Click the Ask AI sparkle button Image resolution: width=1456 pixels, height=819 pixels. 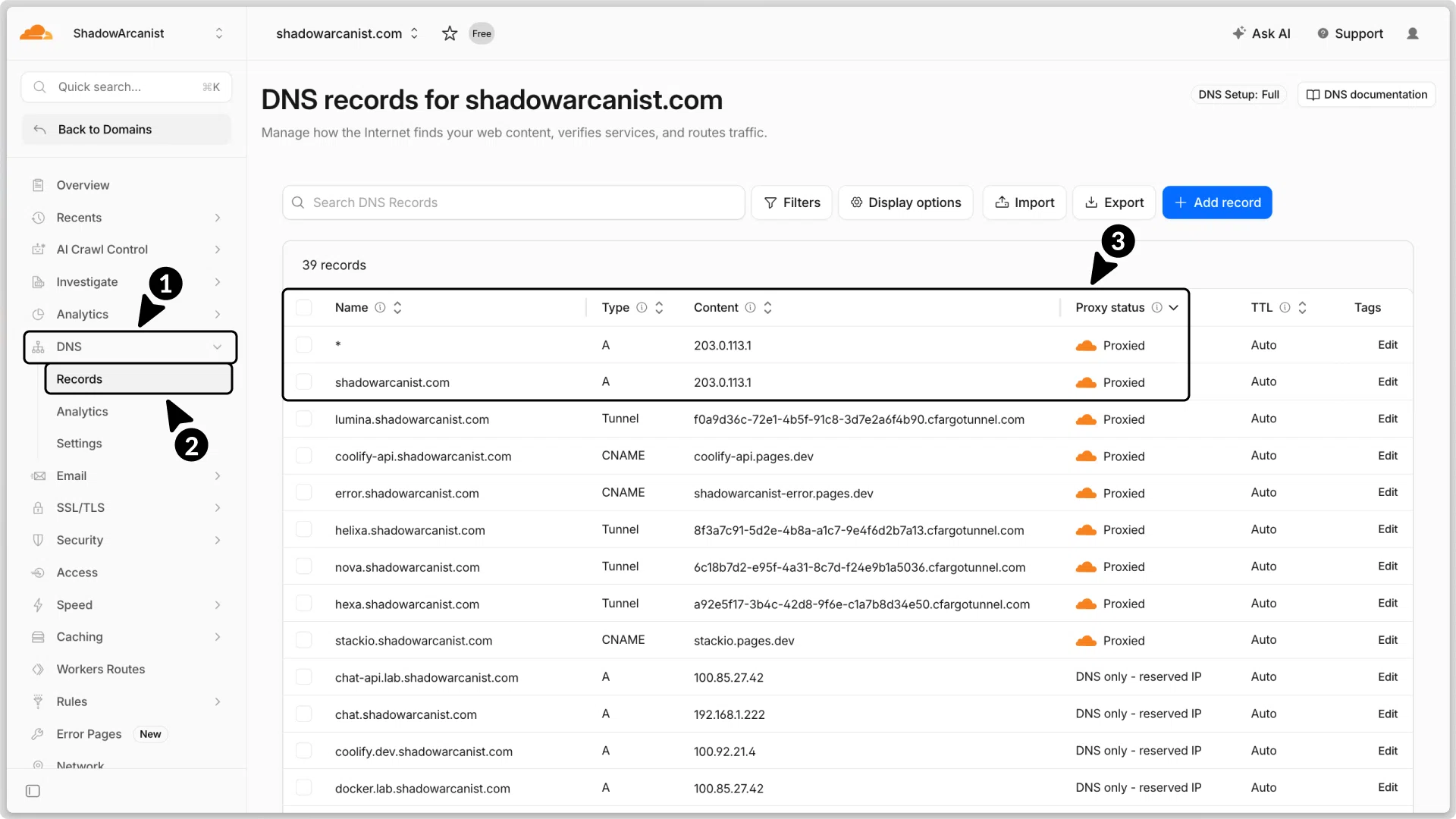point(1261,33)
